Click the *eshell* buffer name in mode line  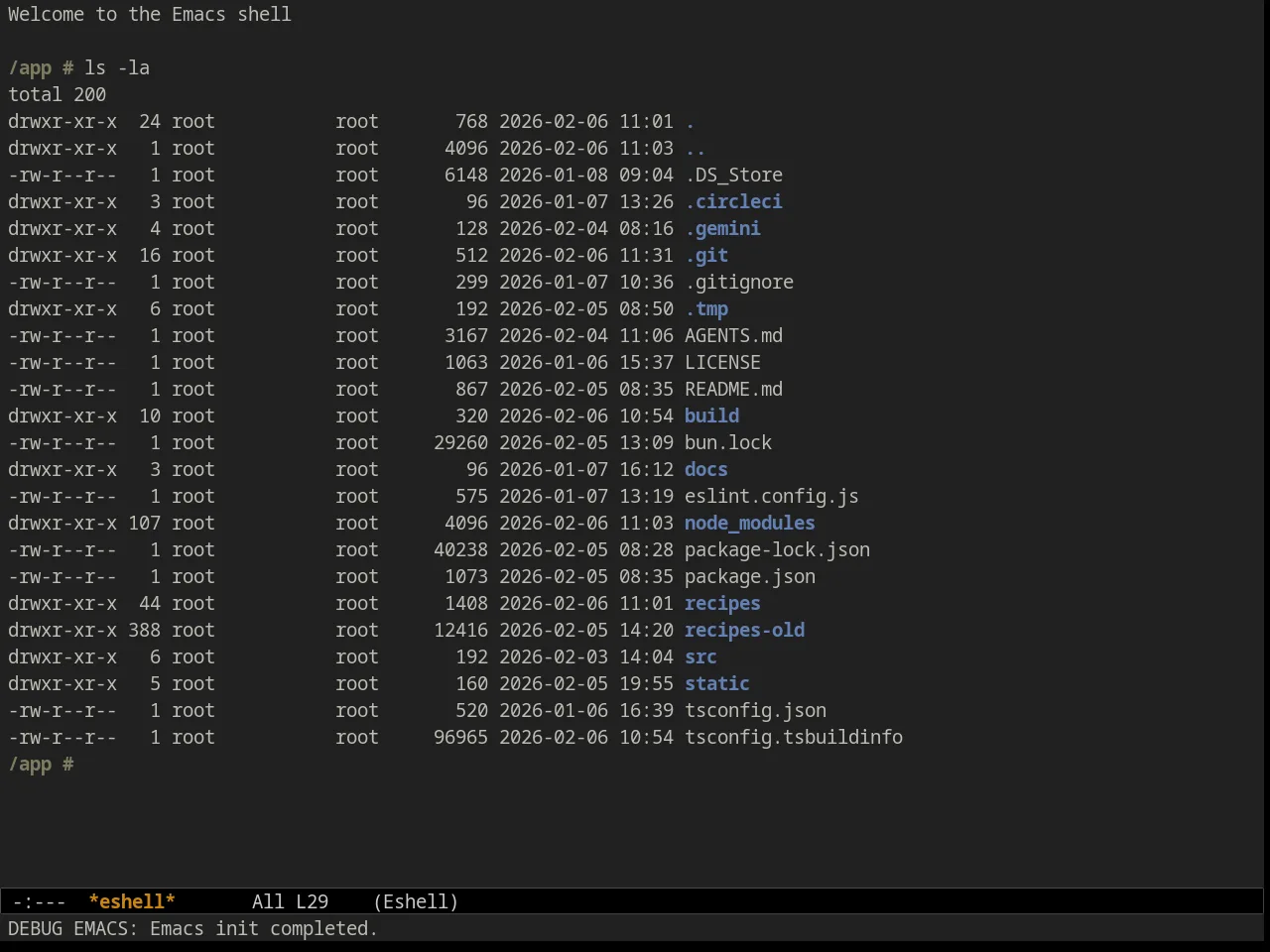[132, 901]
